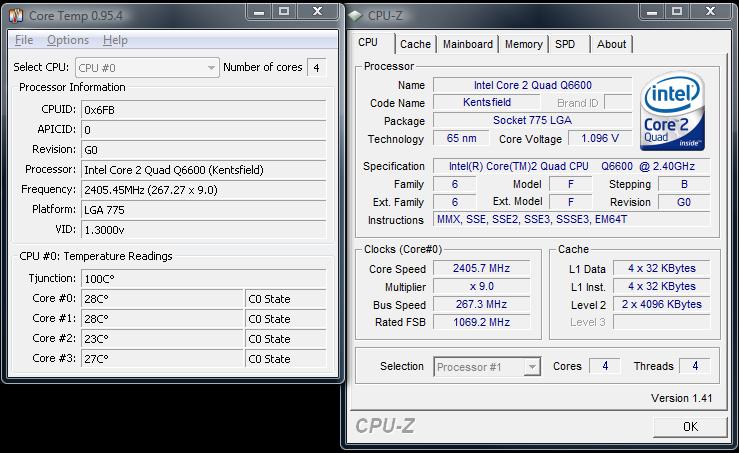739x453 pixels.
Task: Click the disabled Brand ID field
Action: click(618, 102)
